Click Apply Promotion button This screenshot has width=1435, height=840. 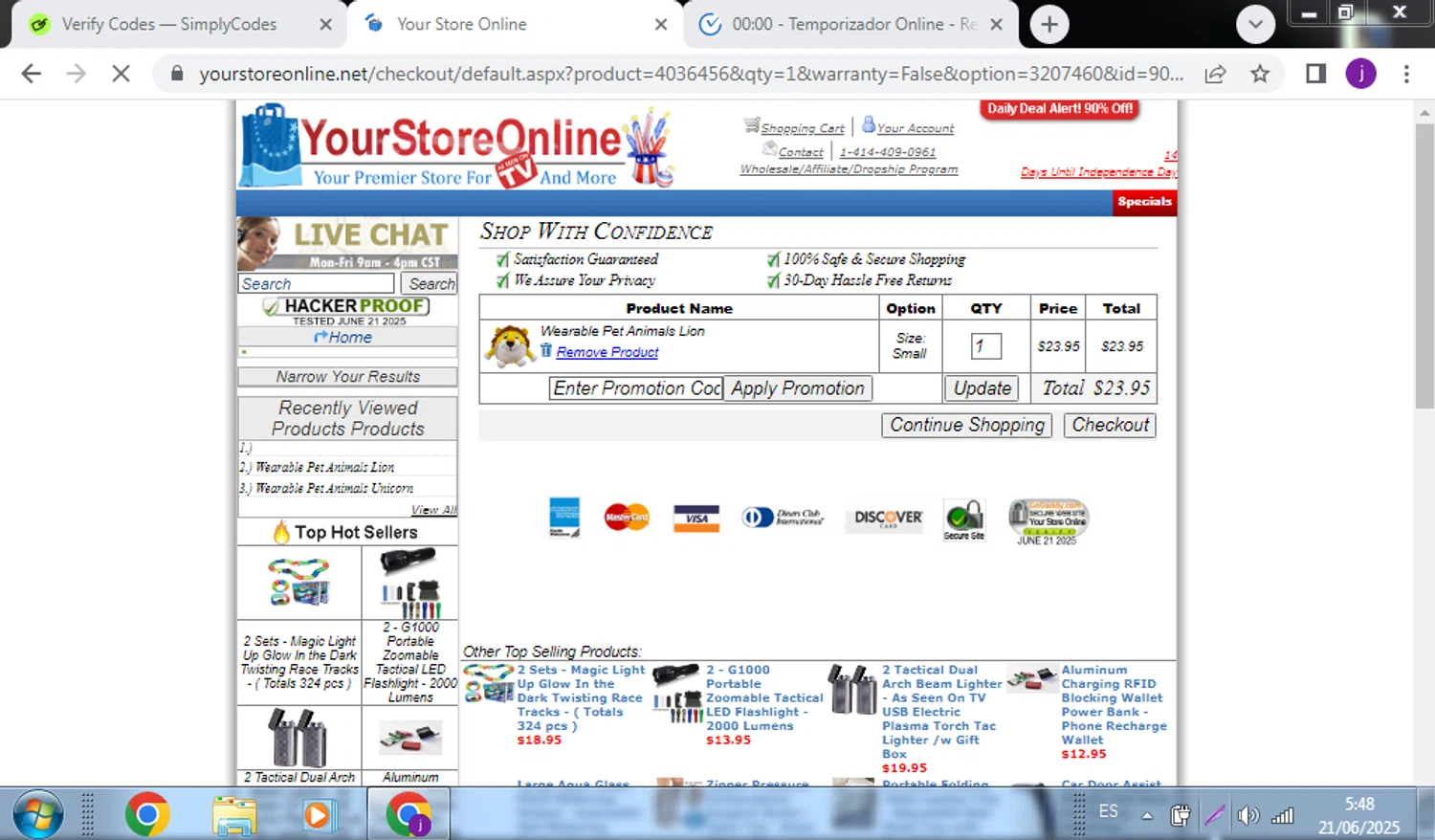click(x=797, y=387)
